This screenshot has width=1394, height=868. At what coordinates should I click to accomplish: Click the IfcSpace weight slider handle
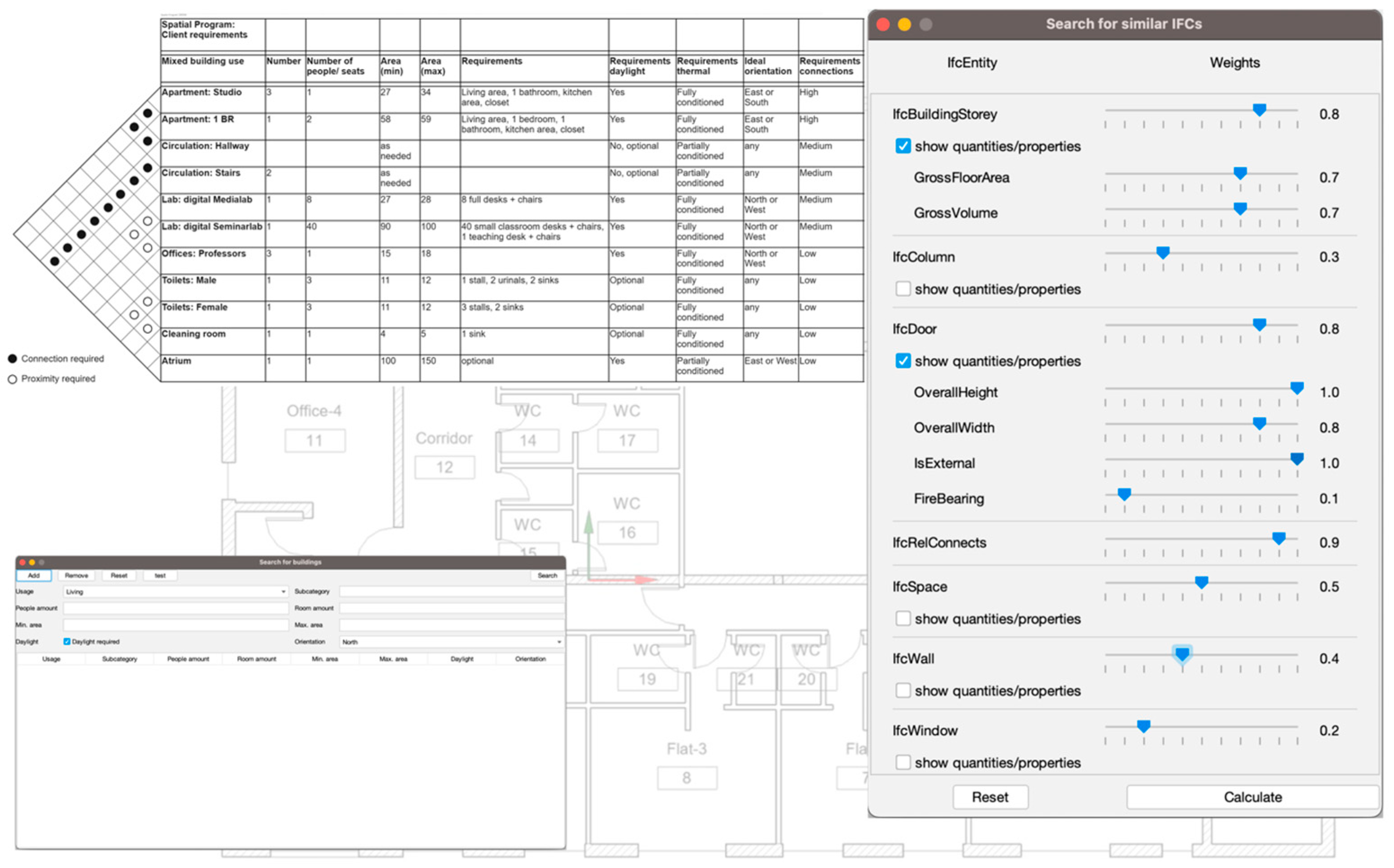click(1201, 583)
